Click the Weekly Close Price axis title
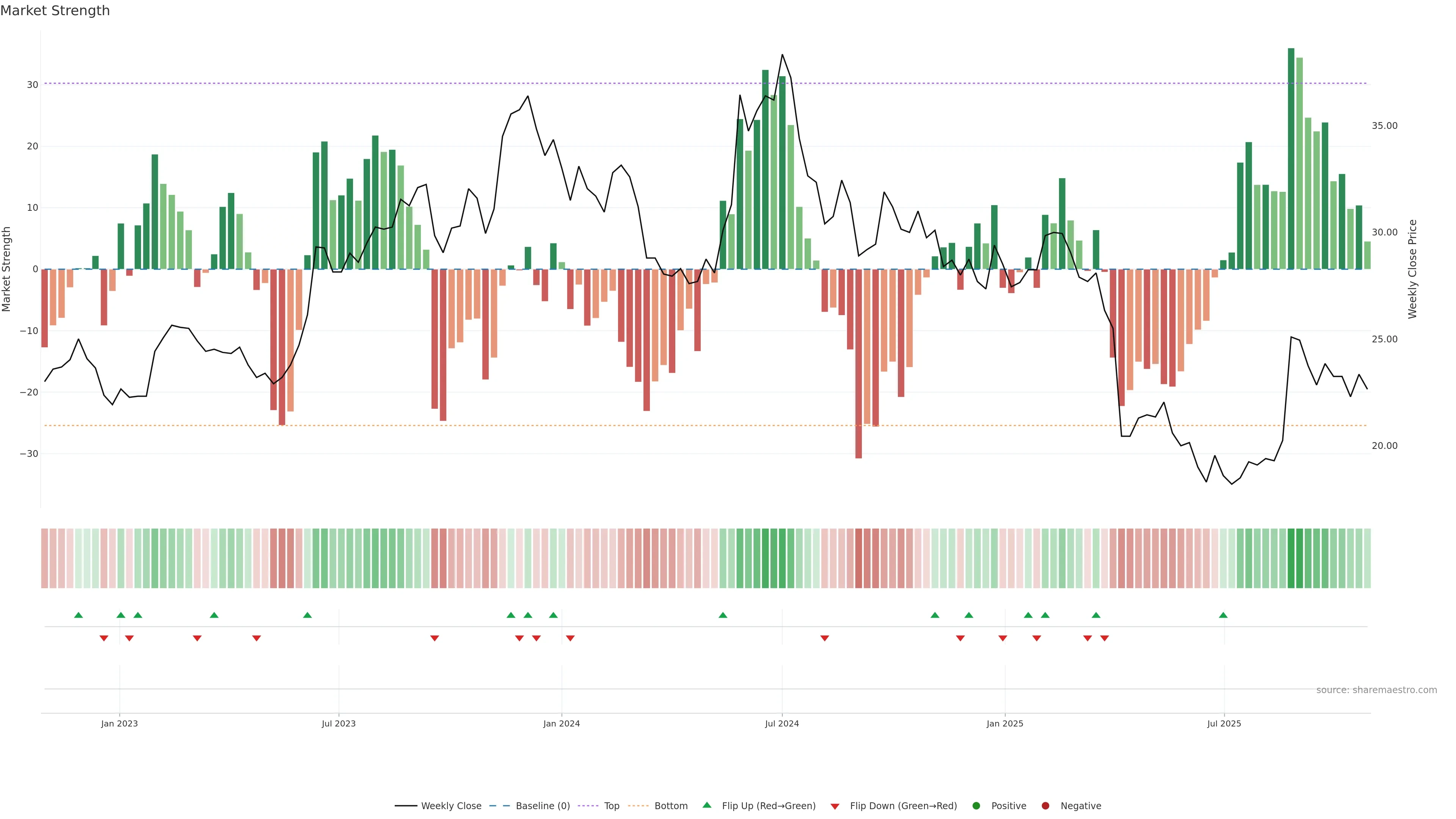This screenshot has height=819, width=1456. pyautogui.click(x=1412, y=269)
